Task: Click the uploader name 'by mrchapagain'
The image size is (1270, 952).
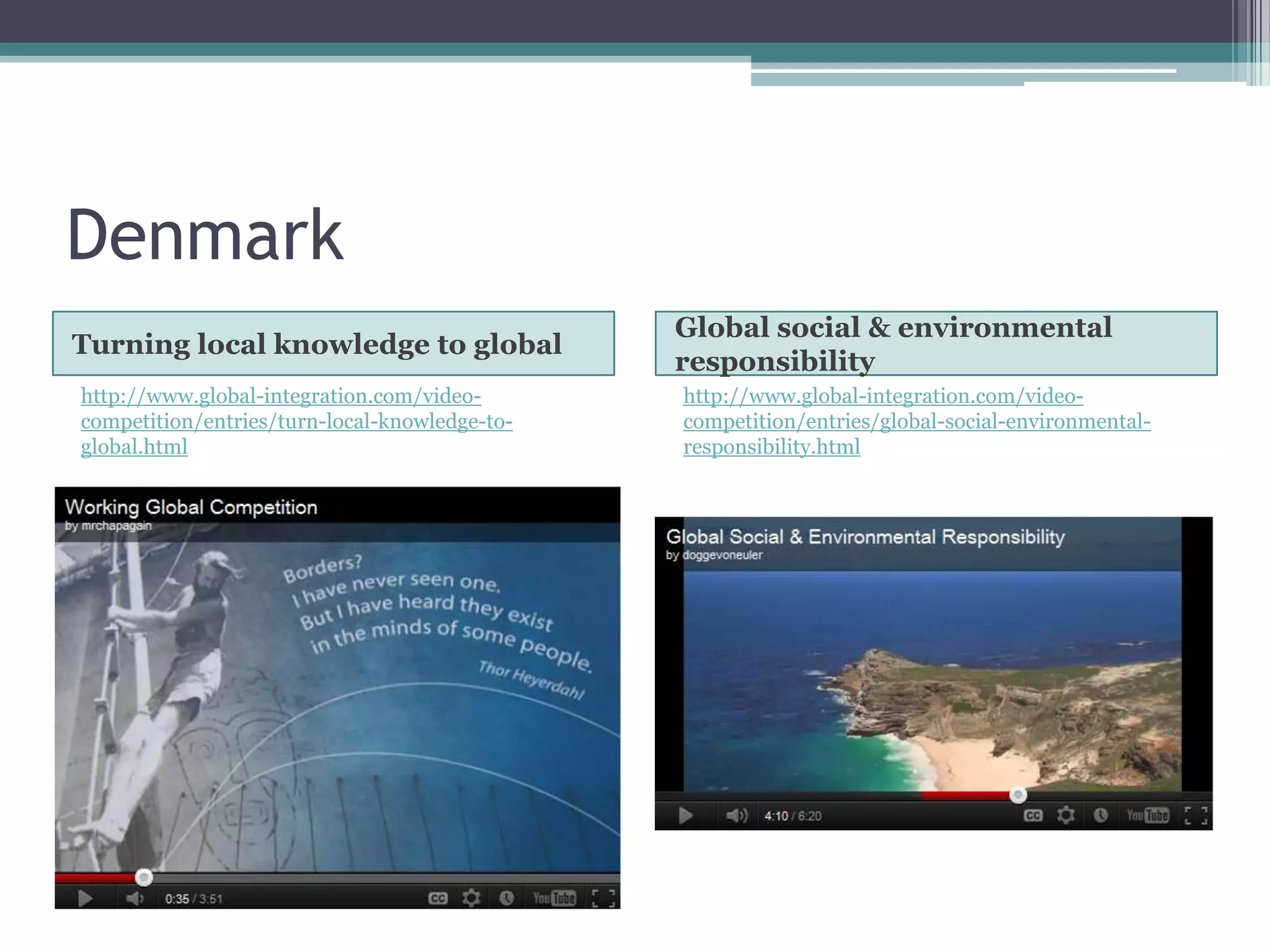Action: [x=109, y=526]
